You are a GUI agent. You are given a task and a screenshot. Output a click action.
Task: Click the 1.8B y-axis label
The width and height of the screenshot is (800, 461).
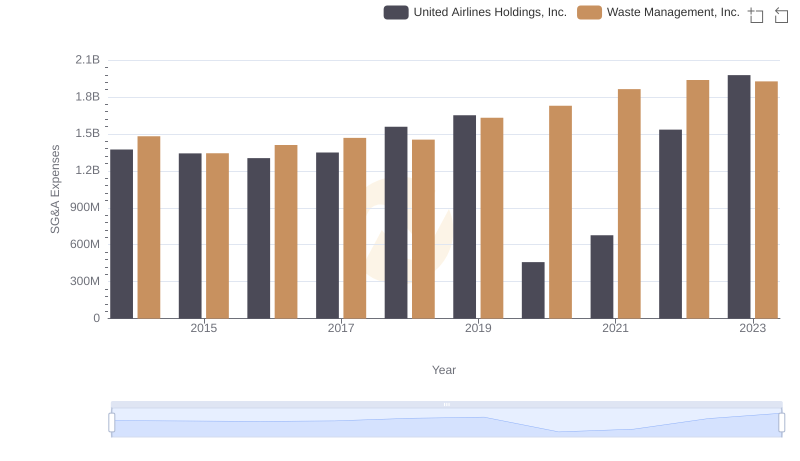(88, 97)
